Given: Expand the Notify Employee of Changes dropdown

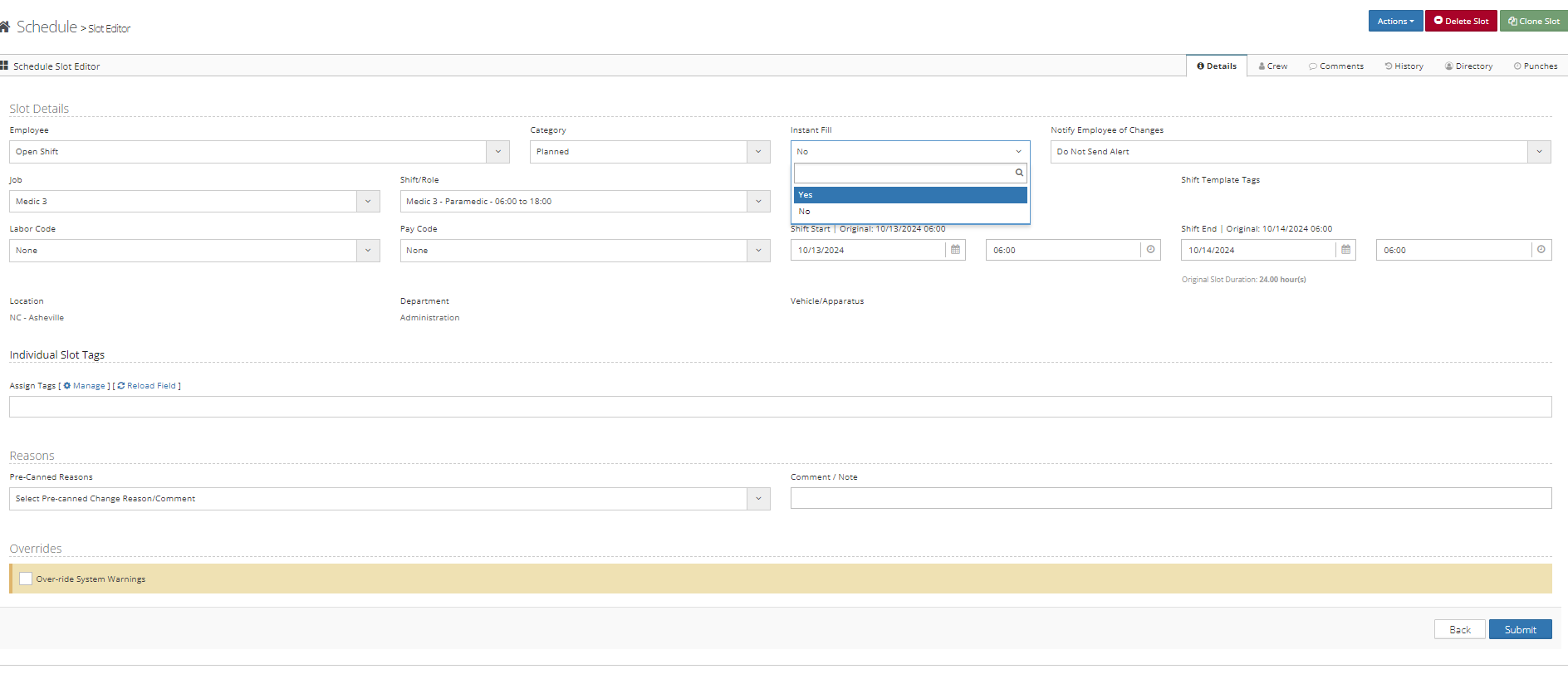Looking at the screenshot, I should (1539, 152).
